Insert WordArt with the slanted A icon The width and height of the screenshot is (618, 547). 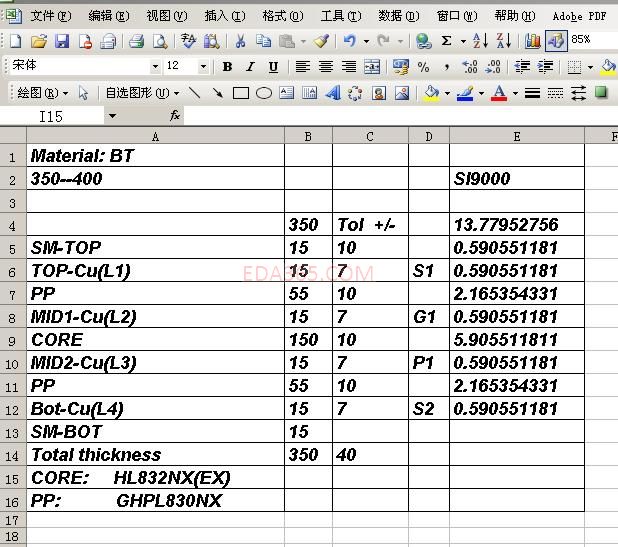point(333,93)
